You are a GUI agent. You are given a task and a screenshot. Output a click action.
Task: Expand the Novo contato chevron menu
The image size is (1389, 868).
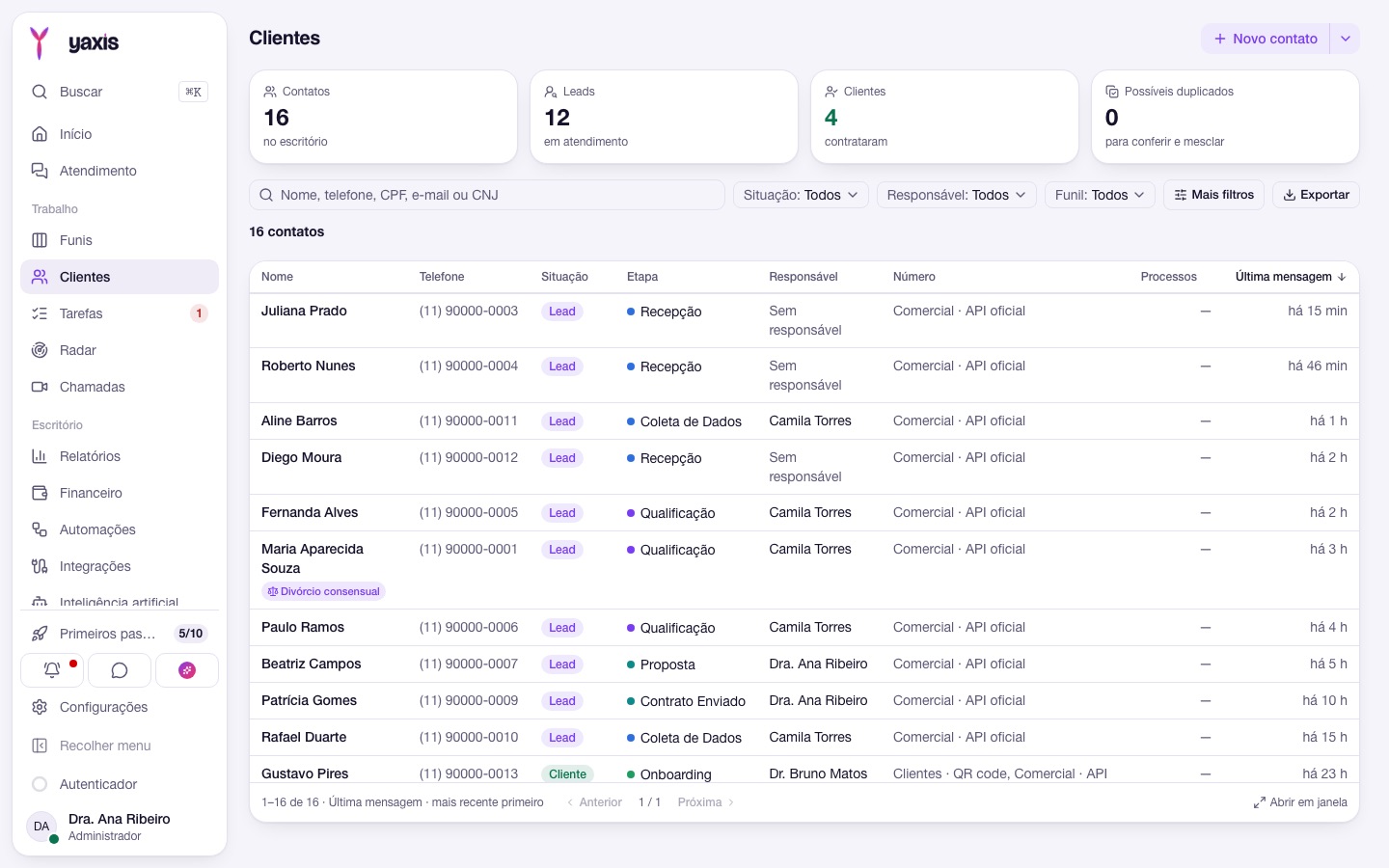(x=1346, y=39)
